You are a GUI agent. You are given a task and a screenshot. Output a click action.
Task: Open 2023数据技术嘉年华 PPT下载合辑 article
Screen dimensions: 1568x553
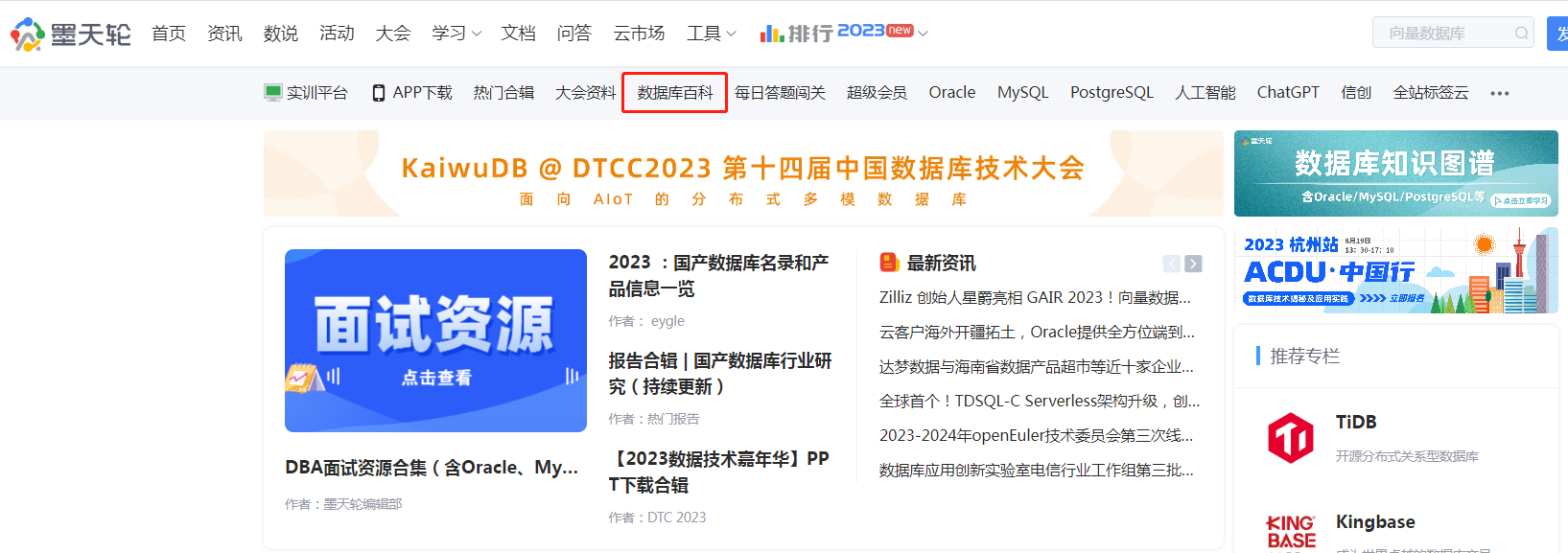[x=719, y=472]
